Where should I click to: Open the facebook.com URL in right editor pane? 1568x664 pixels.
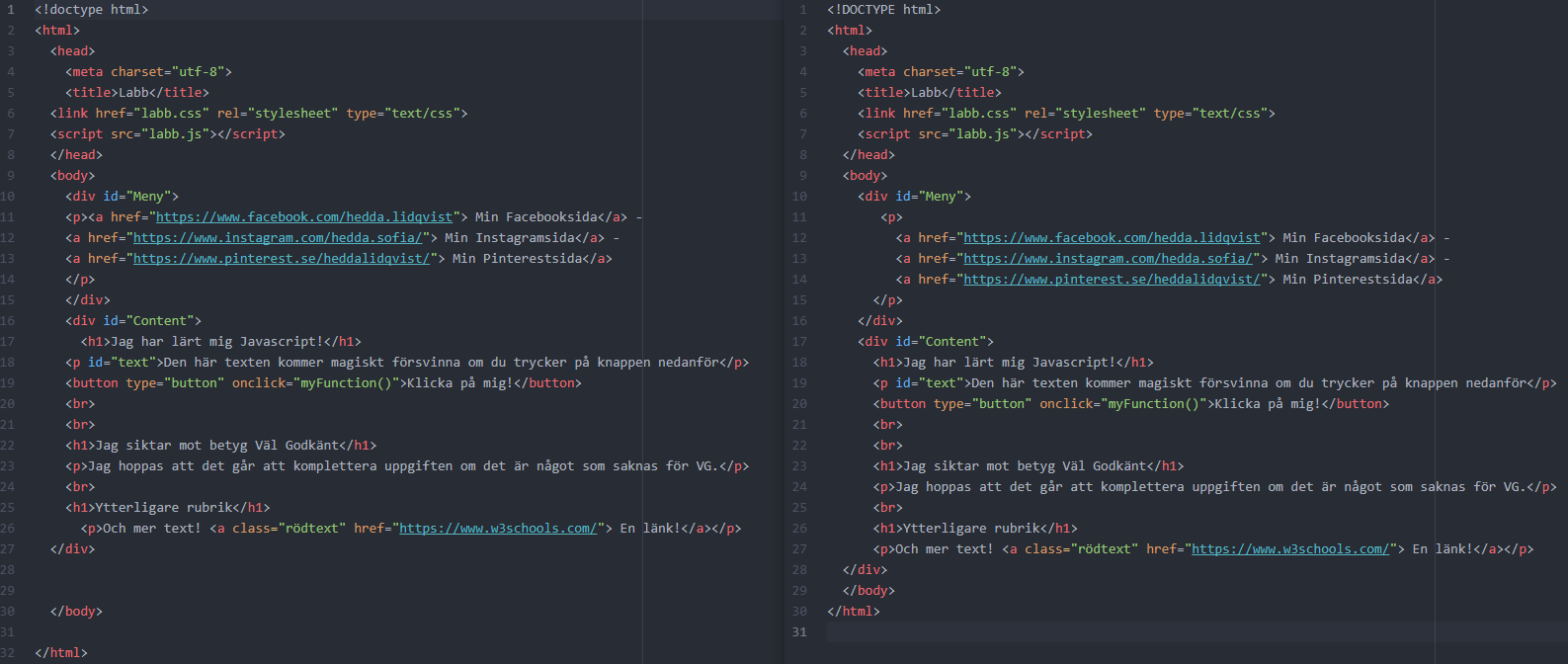(1113, 238)
